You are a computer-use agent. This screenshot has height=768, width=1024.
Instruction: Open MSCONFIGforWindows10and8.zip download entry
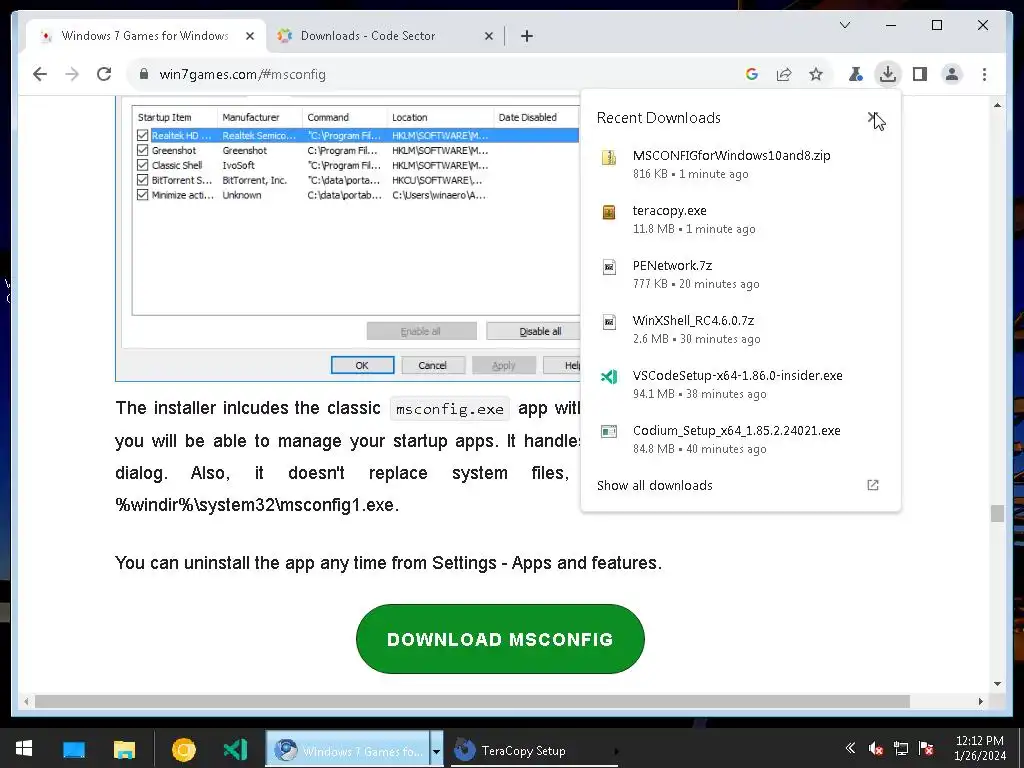click(x=740, y=164)
